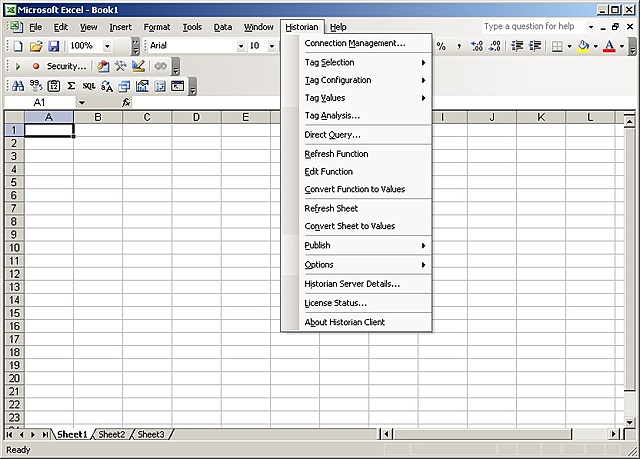The image size is (640, 459).
Task: Click the Security... toolbar button
Action: 67,66
